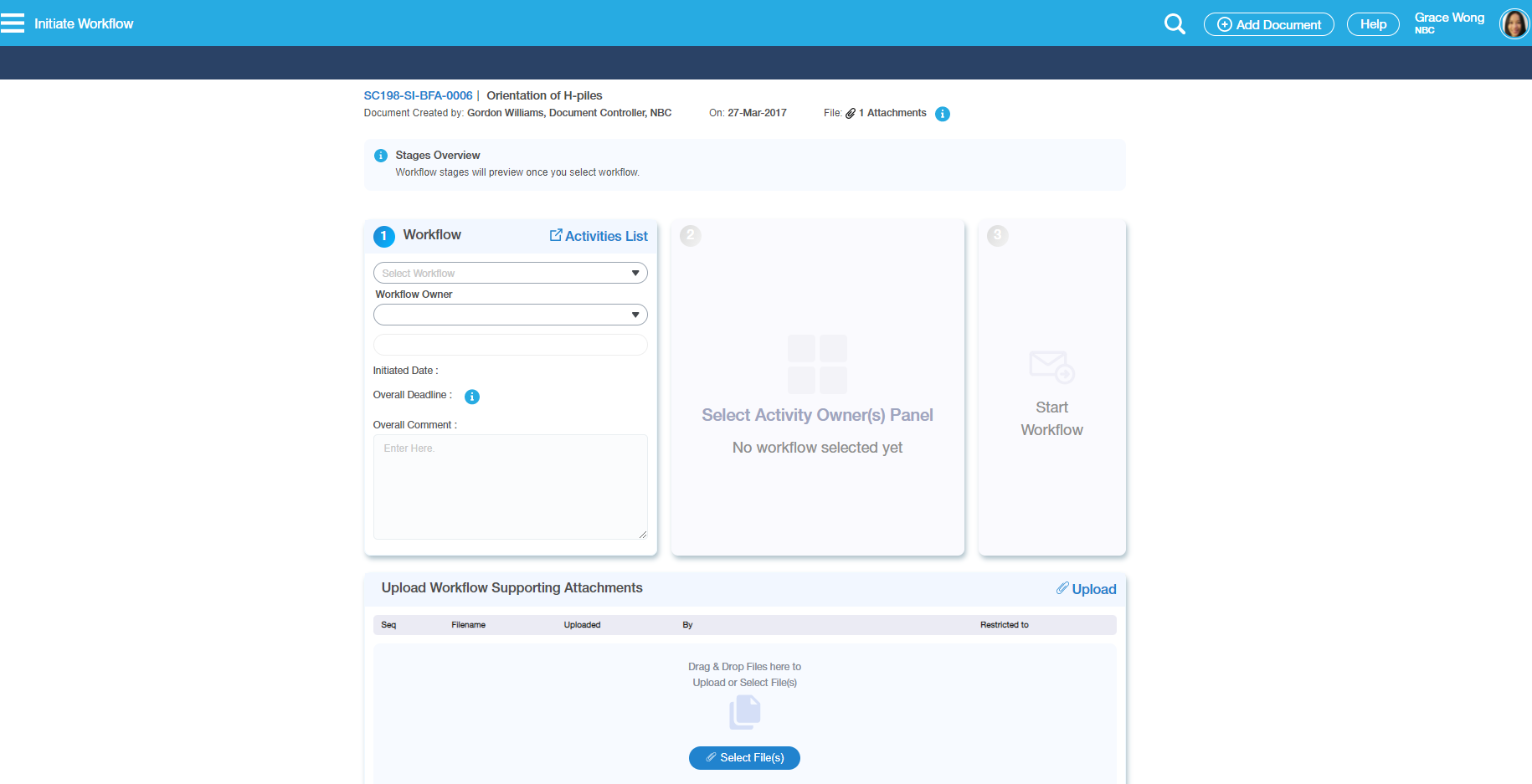The width and height of the screenshot is (1532, 784).
Task: Click the search magnifier icon
Action: pyautogui.click(x=1175, y=24)
